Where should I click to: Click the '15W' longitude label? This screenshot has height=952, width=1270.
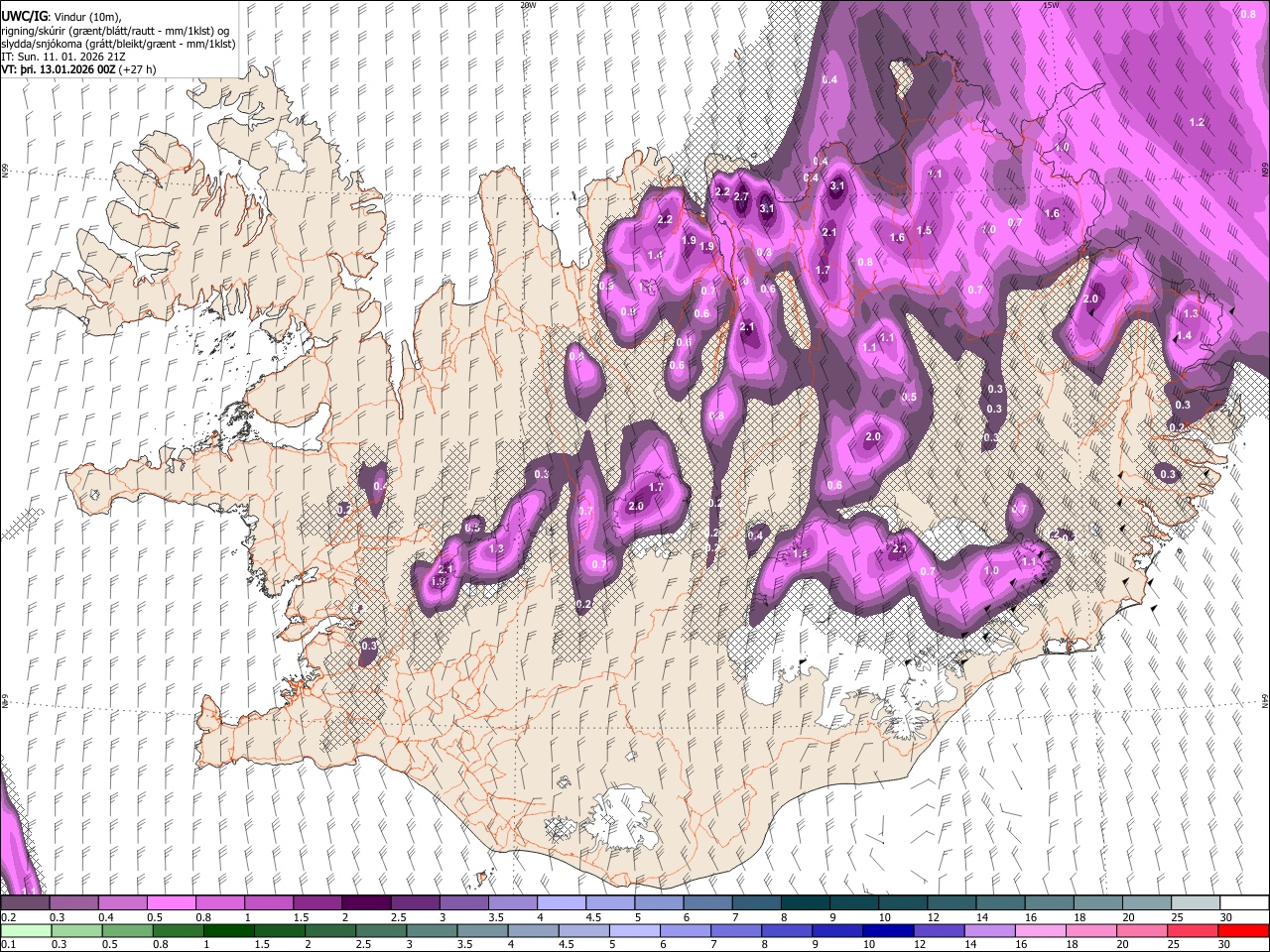click(x=1052, y=5)
